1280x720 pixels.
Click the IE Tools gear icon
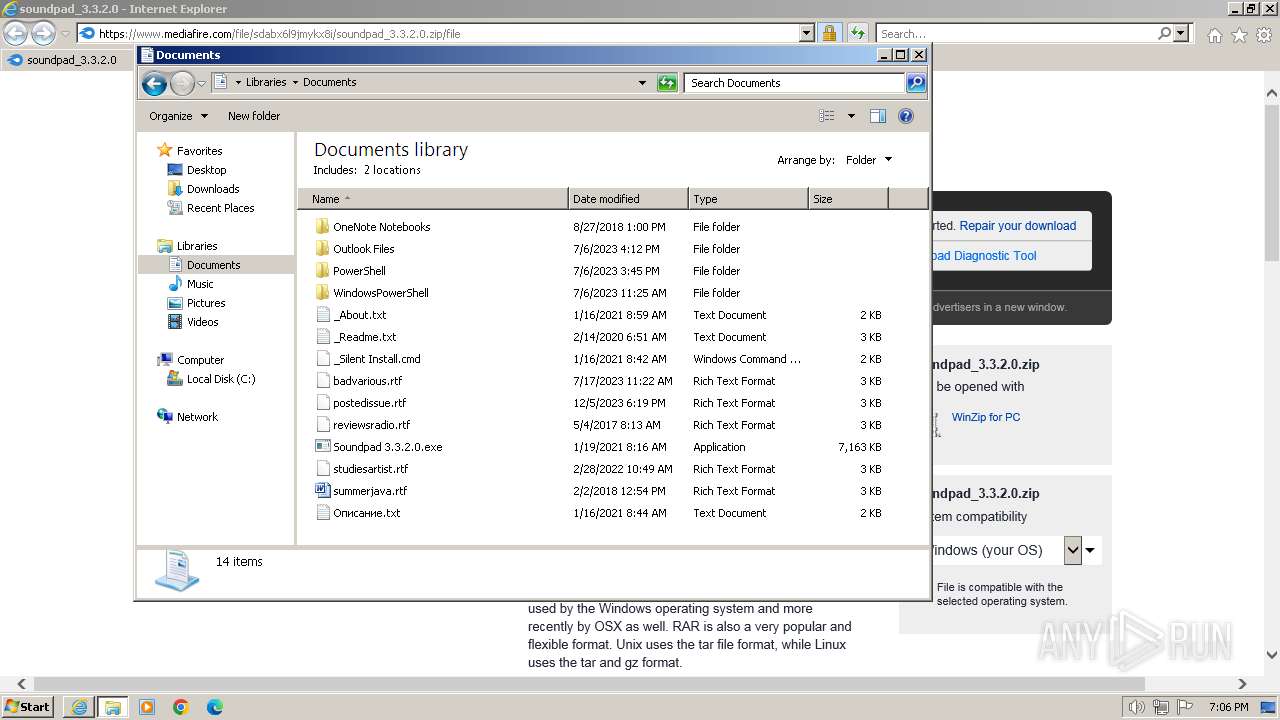[1264, 35]
